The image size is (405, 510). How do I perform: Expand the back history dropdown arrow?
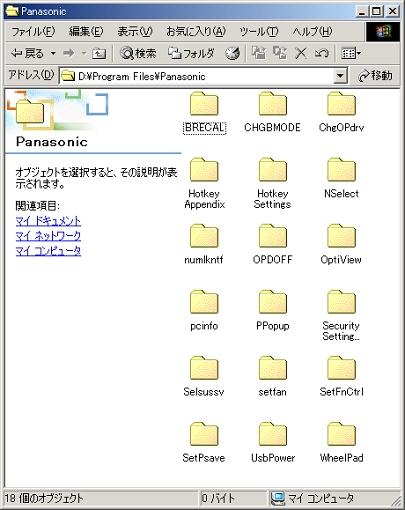[53, 53]
